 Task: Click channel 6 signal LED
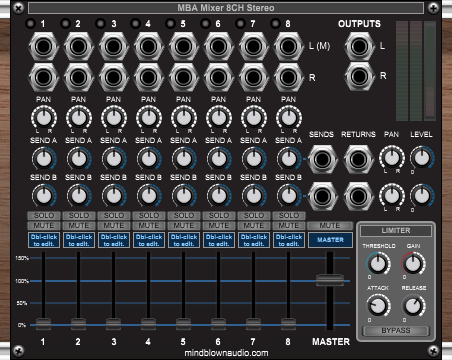205,24
